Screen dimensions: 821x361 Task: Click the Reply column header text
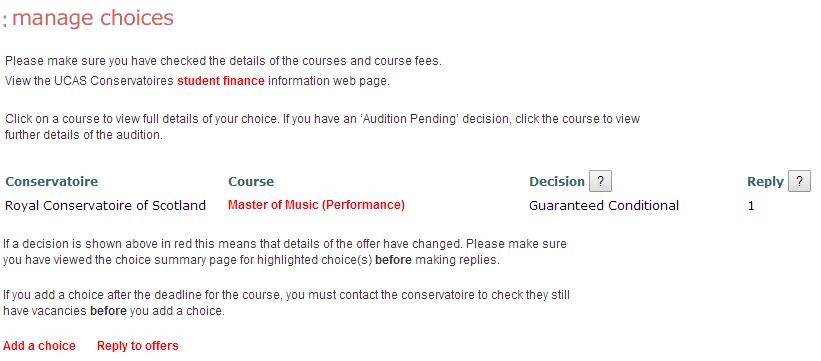[x=765, y=182]
